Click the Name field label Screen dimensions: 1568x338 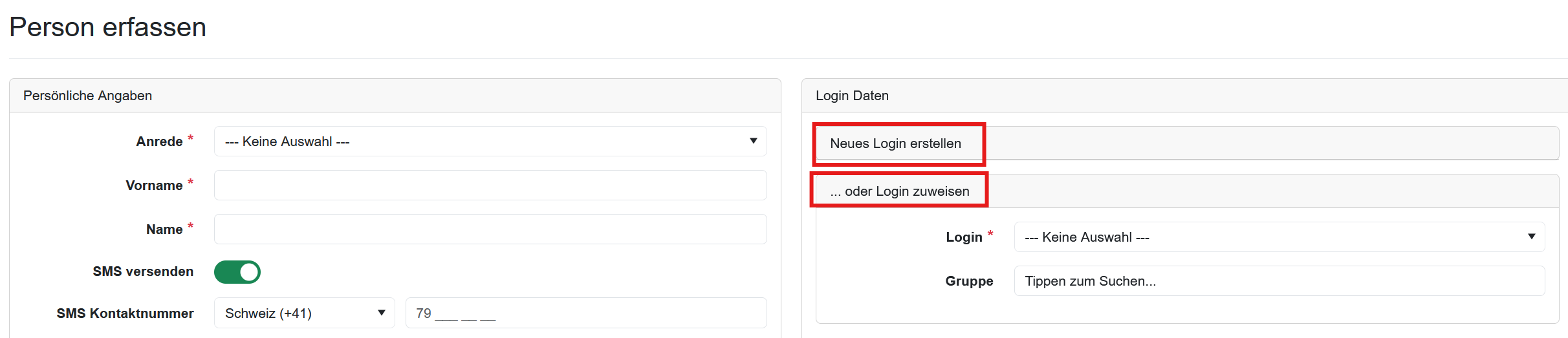(x=164, y=229)
